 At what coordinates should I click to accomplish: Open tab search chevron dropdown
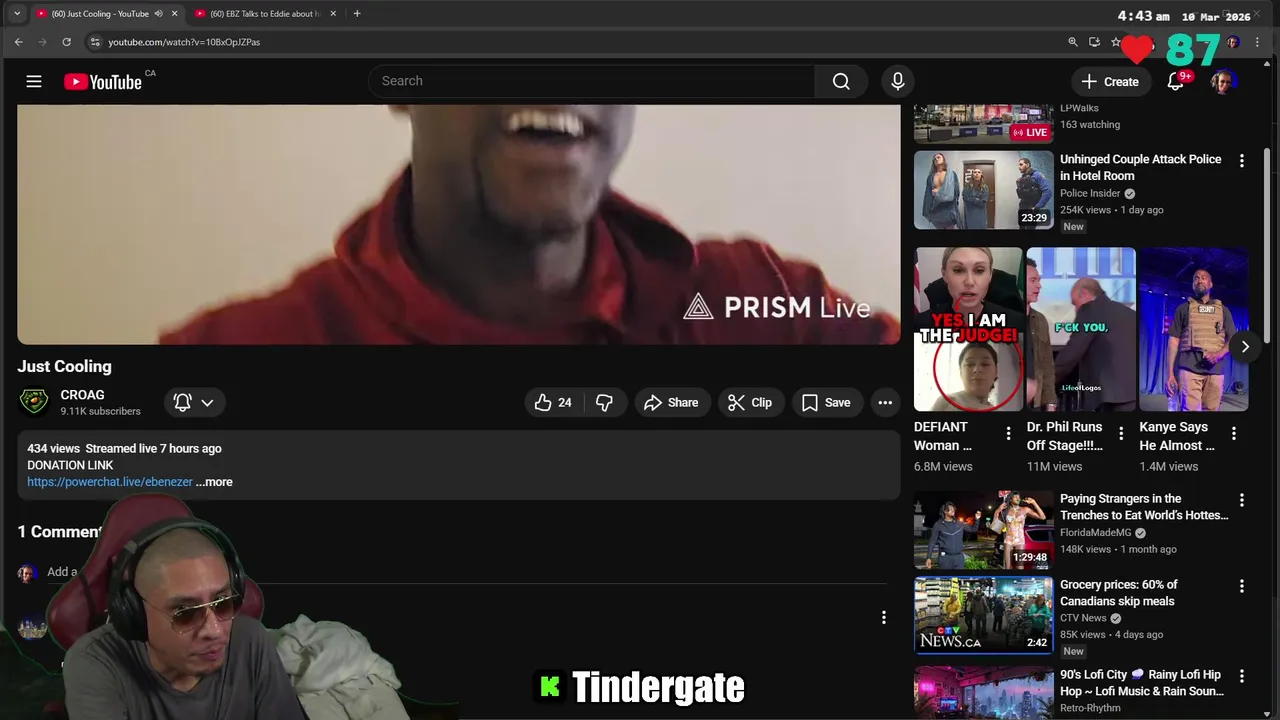pos(17,13)
